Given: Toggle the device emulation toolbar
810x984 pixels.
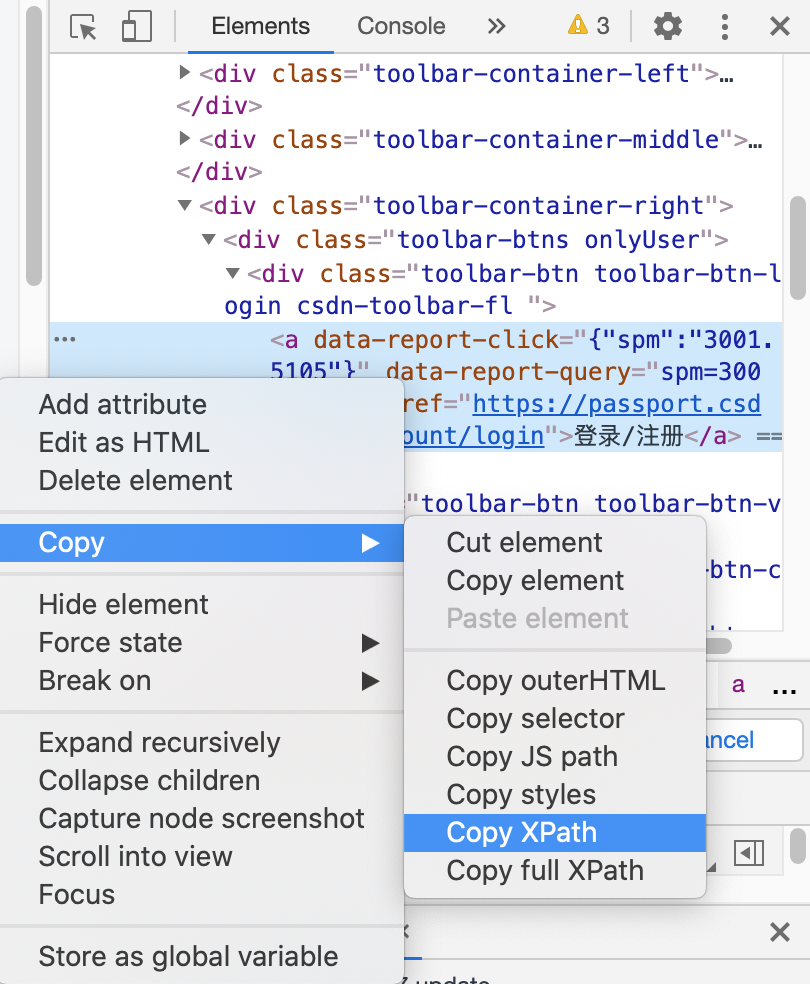Looking at the screenshot, I should point(135,27).
